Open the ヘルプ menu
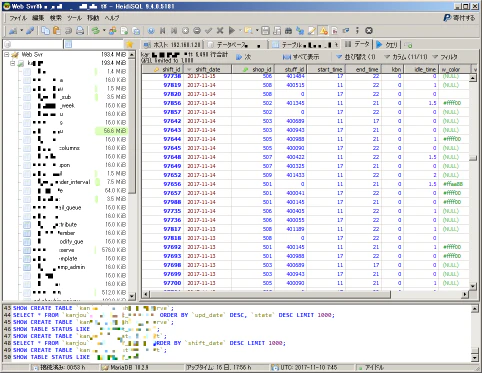Image resolution: width=482 pixels, height=373 pixels. tap(112, 18)
